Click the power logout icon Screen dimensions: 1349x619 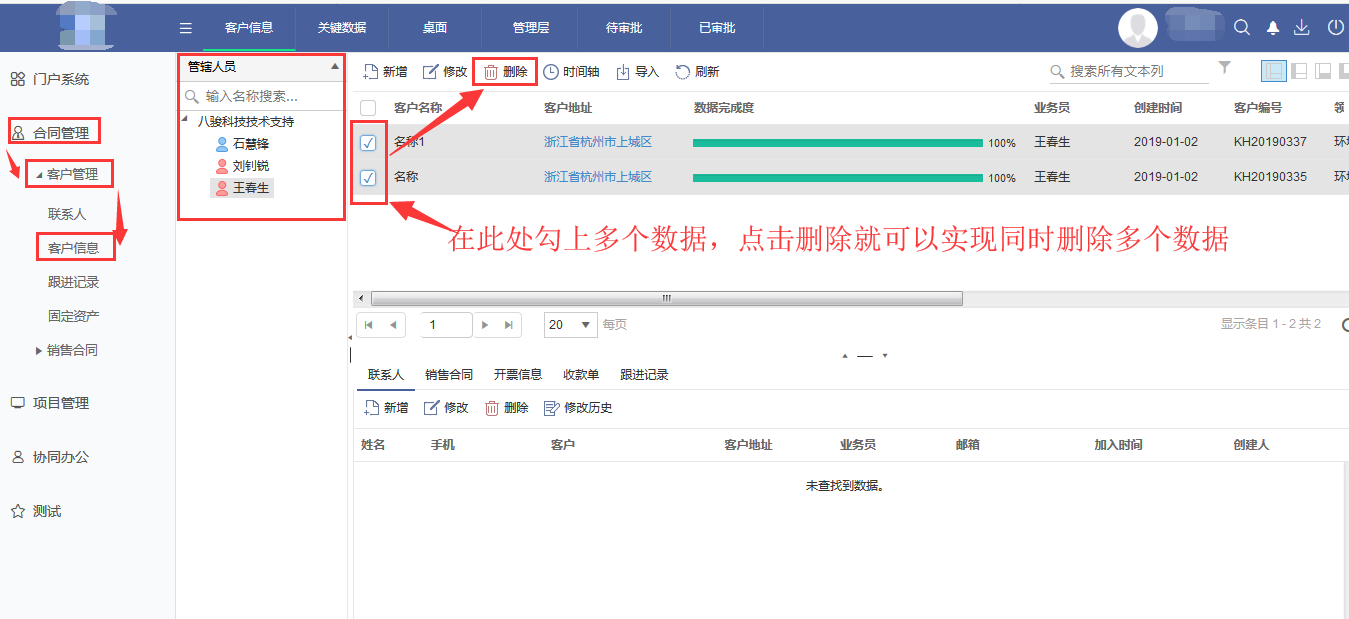point(1335,28)
